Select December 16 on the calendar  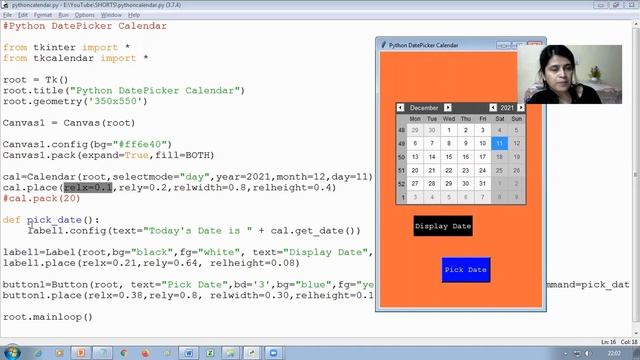click(466, 157)
